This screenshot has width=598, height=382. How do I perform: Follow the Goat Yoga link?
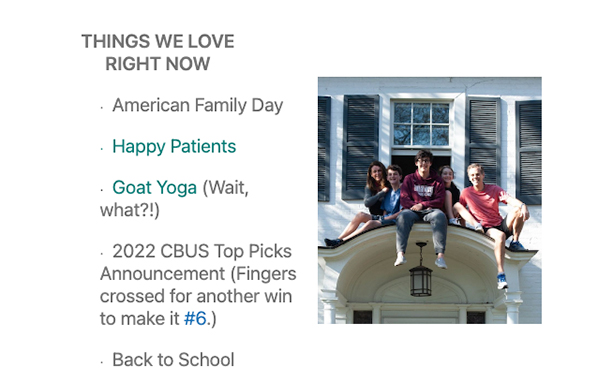154,188
